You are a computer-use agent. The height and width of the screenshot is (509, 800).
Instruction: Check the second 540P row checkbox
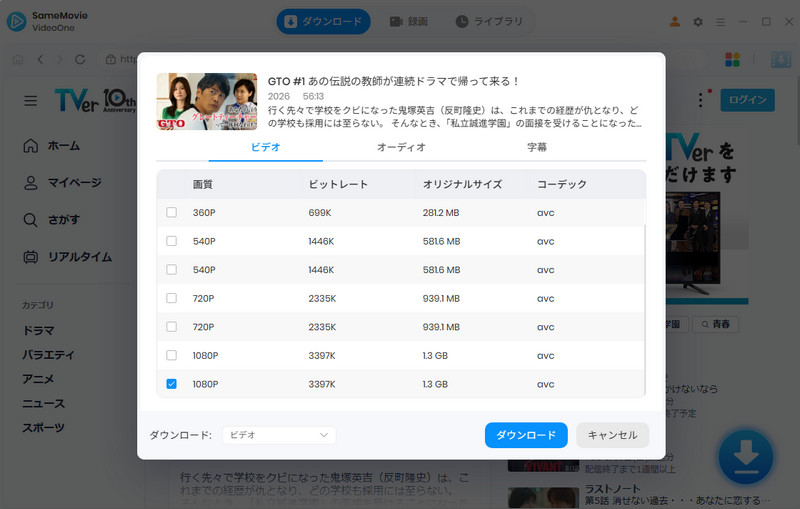[x=171, y=269]
